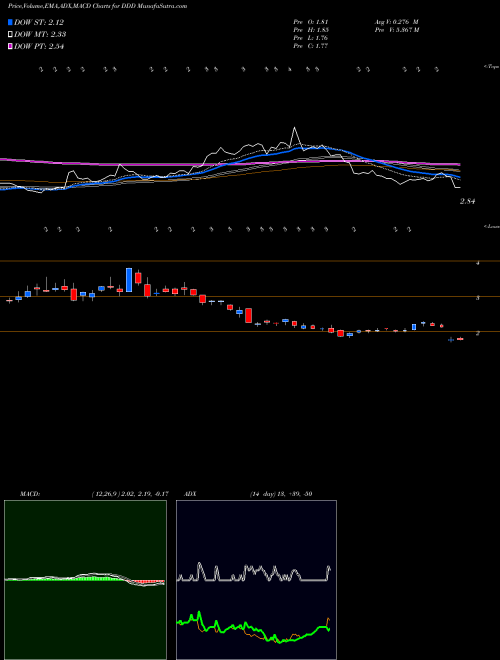Viewport: 500px width, 660px height.
Task: Select the 'DOW MT: 2.33' legend text
Action: [x=40, y=35]
